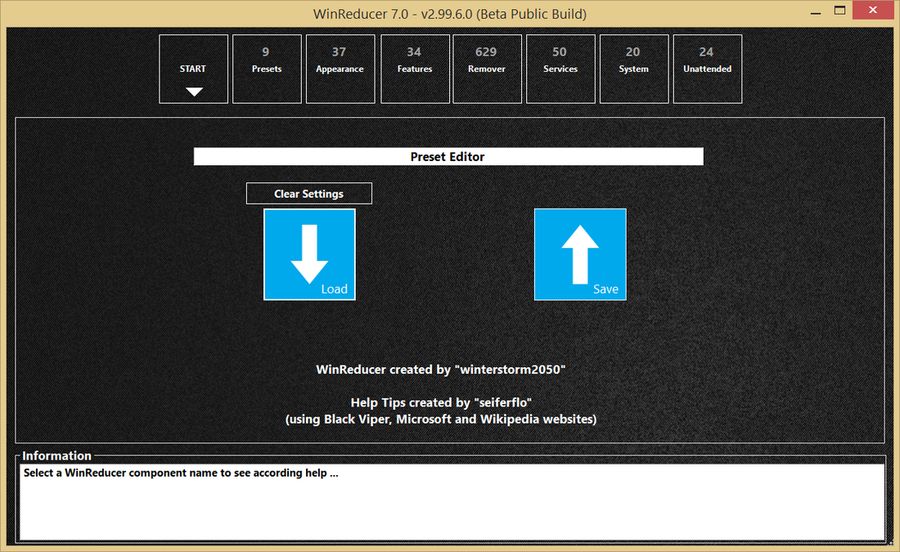
Task: Click inside the Information help text box
Action: point(452,502)
